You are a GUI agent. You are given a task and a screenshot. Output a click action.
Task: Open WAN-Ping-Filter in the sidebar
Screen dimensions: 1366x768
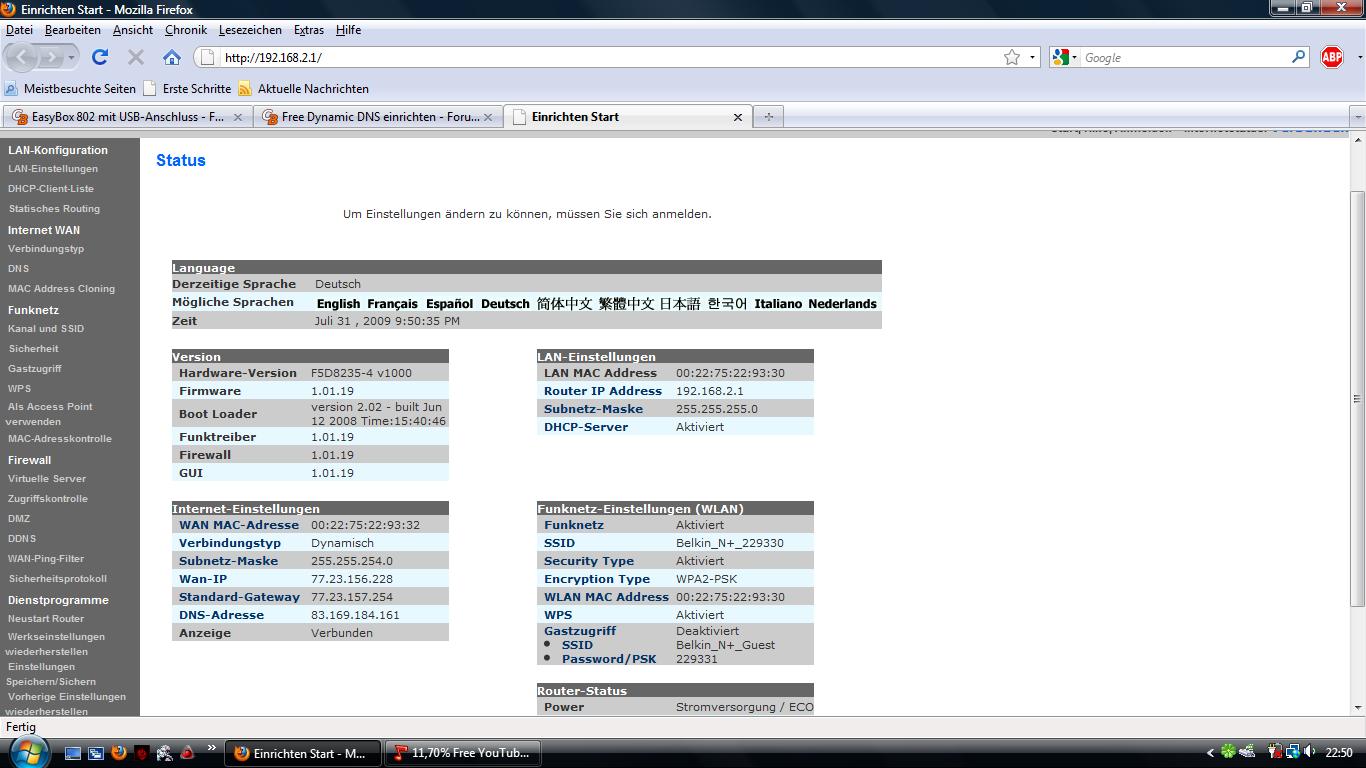click(46, 559)
